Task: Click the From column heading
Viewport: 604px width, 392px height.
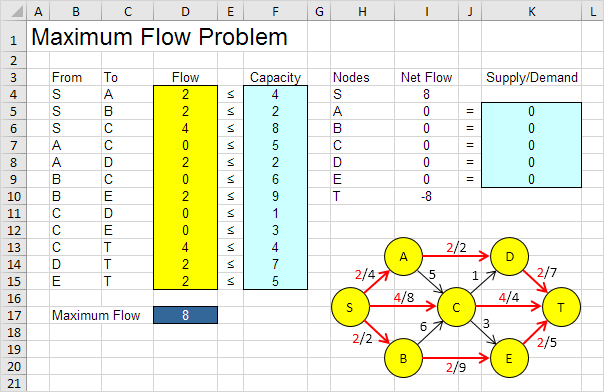Action: tap(67, 77)
